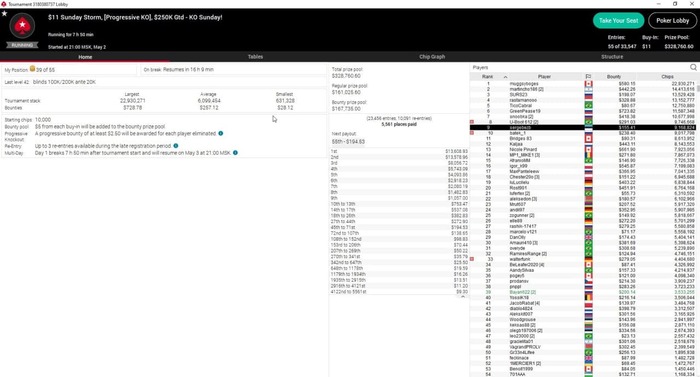The width and height of the screenshot is (700, 377).
Task: Click the Bounty column header
Action: (614, 77)
